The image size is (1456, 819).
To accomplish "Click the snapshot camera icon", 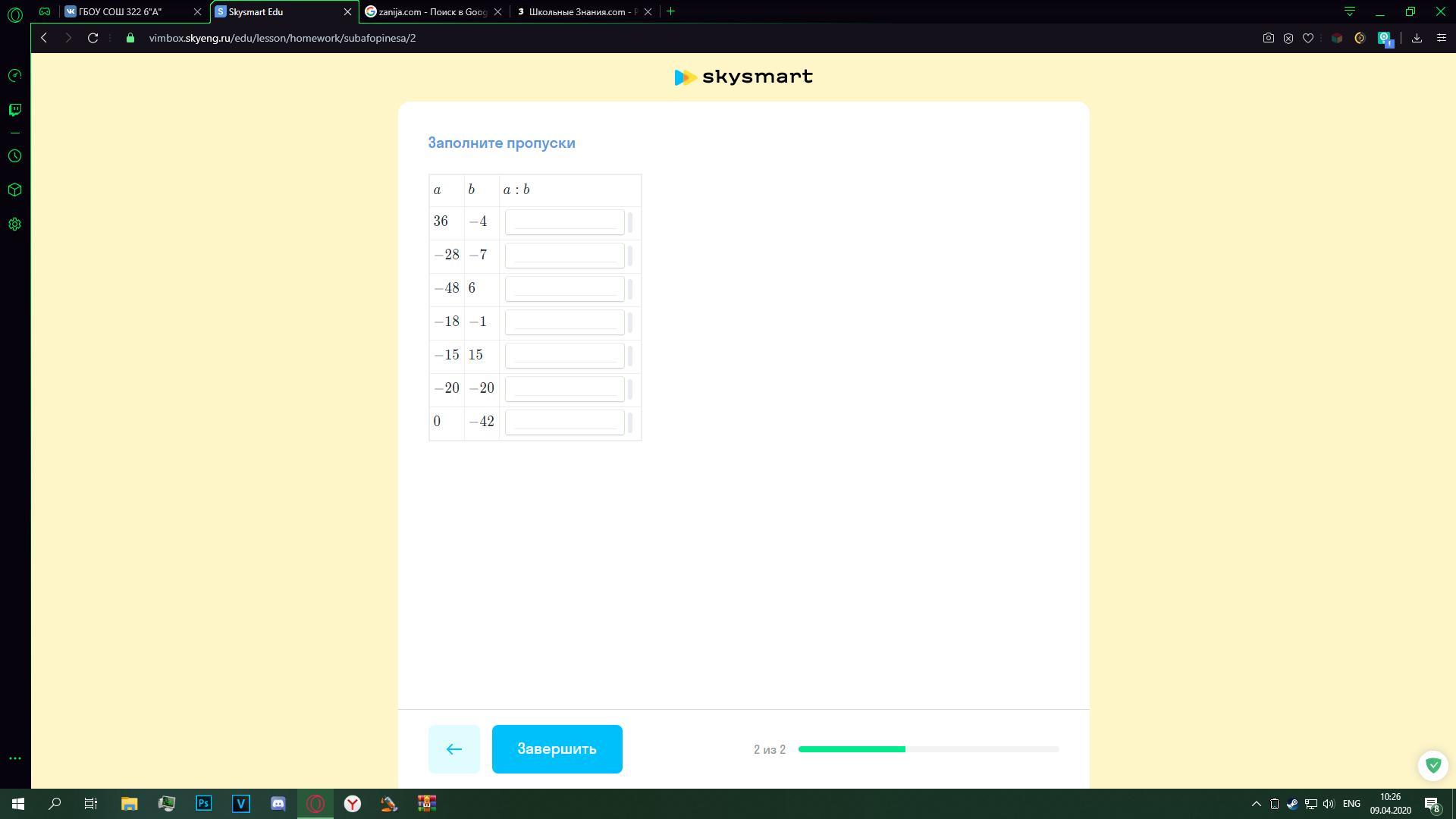I will [x=1268, y=38].
